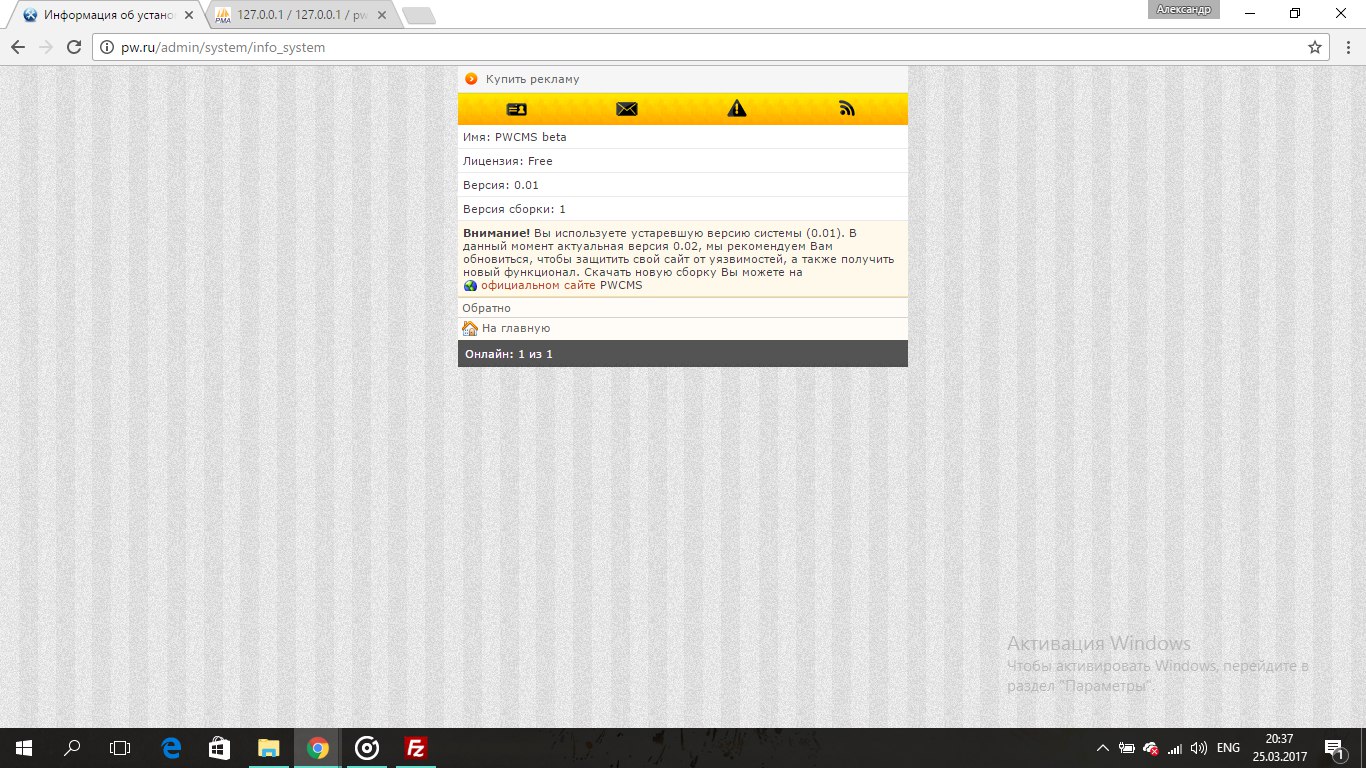
Task: Click the profile card icon in yellow bar
Action: [516, 109]
